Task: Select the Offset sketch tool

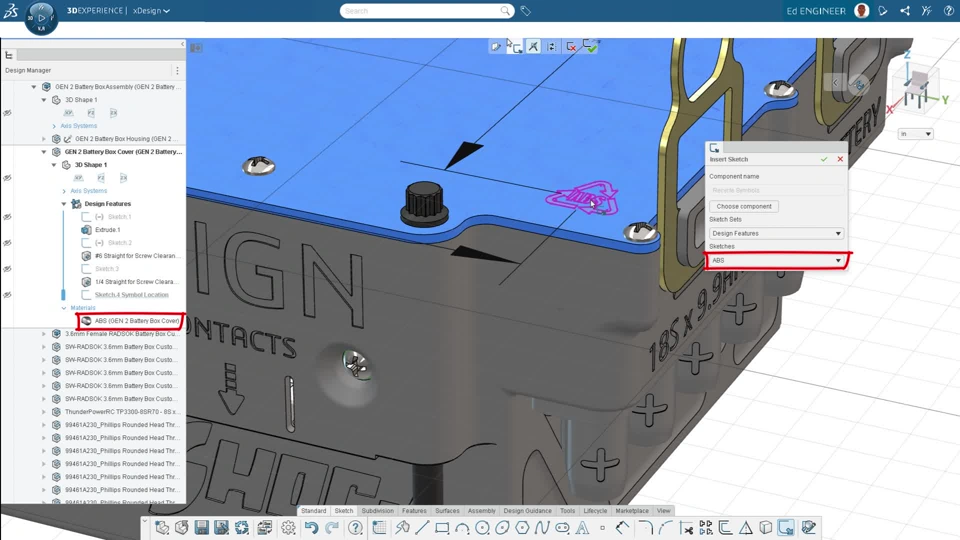Action: (726, 528)
